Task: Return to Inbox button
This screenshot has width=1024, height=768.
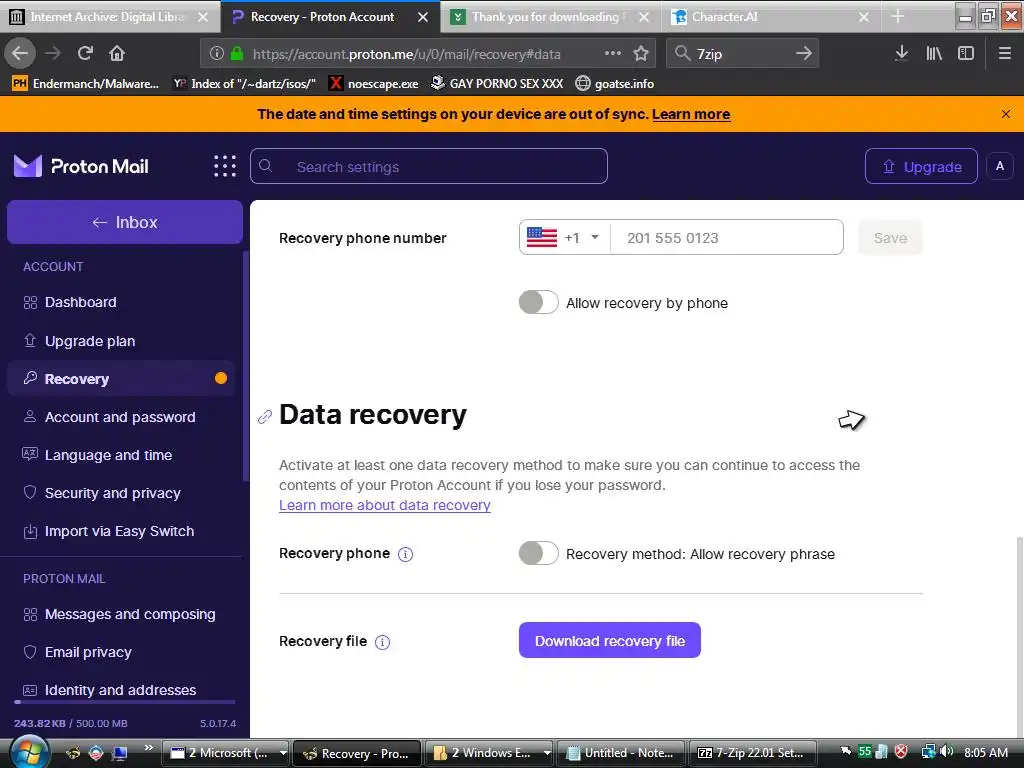Action: (125, 222)
